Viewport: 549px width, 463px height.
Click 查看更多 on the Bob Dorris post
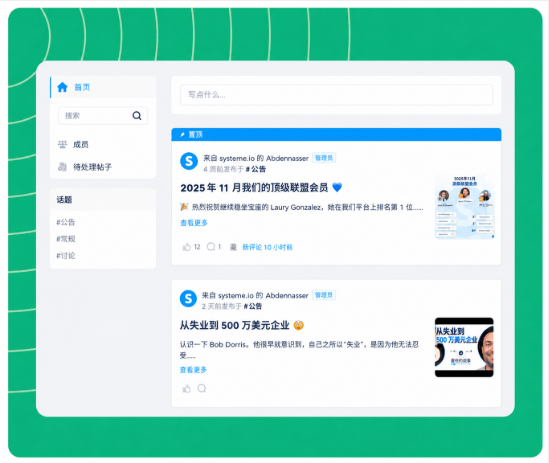tap(193, 370)
